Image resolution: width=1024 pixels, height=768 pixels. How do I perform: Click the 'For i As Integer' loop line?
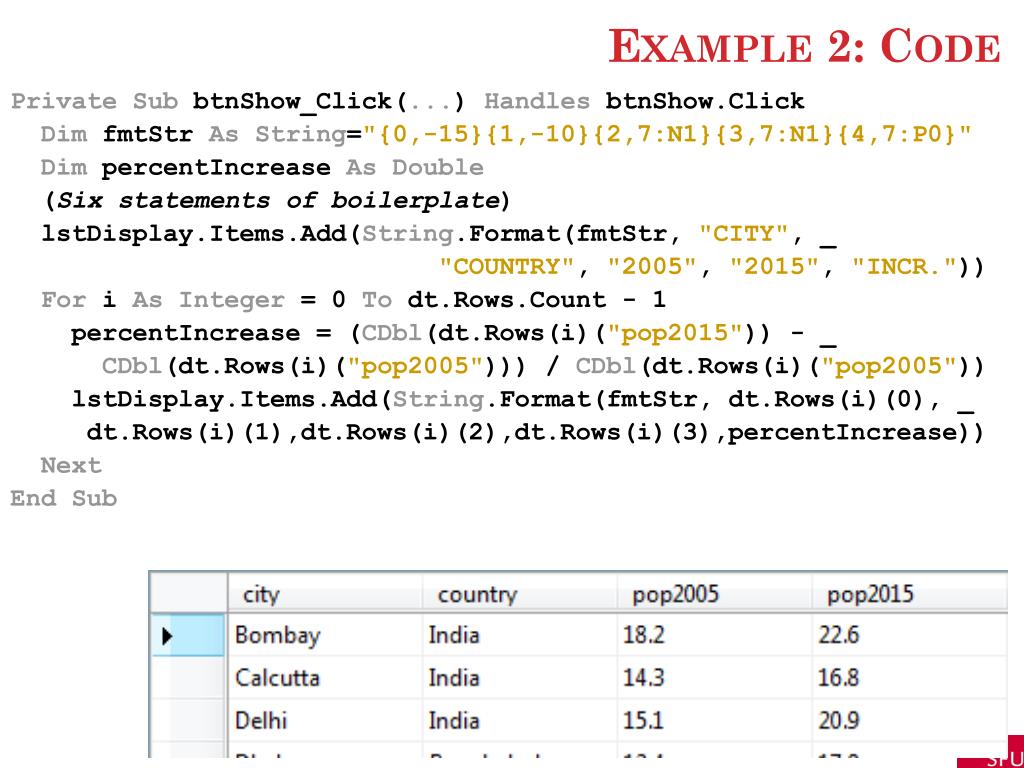click(353, 300)
